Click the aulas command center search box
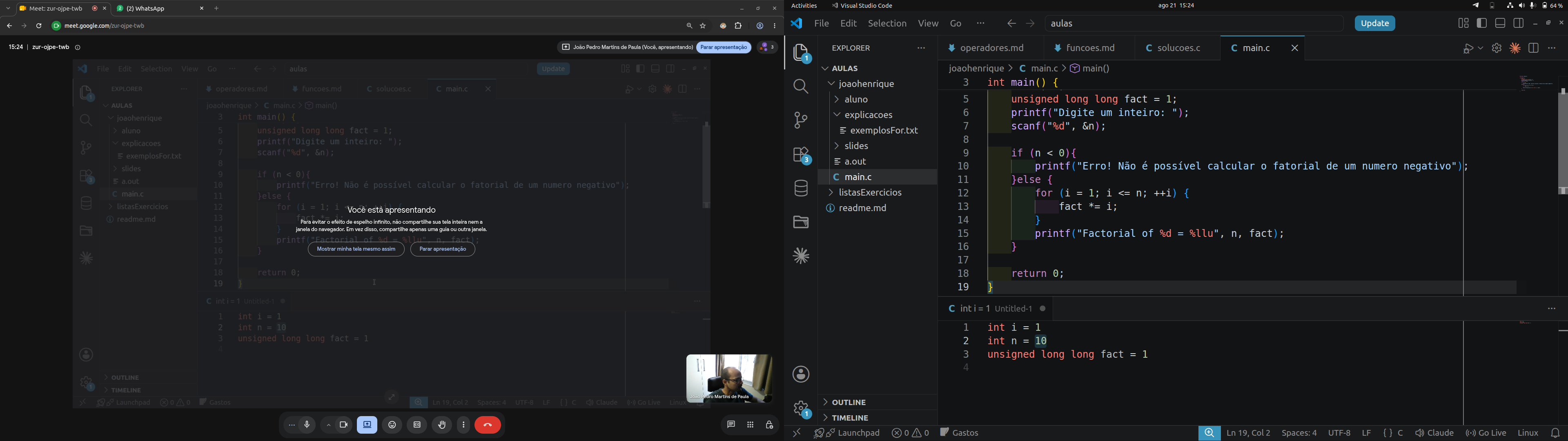This screenshot has width=1568, height=441. (1194, 24)
